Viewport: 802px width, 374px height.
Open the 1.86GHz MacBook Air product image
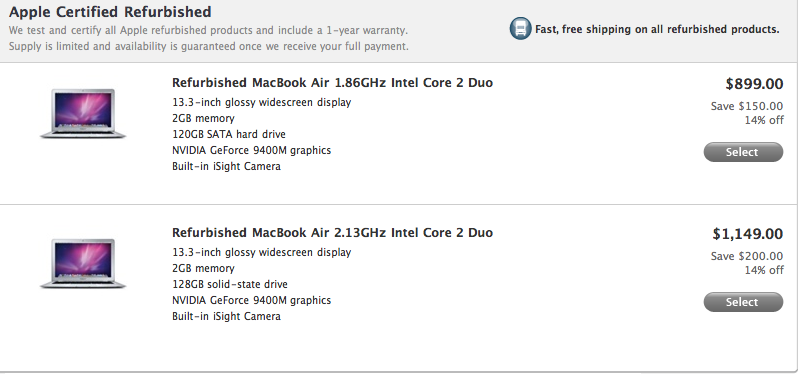click(x=83, y=114)
